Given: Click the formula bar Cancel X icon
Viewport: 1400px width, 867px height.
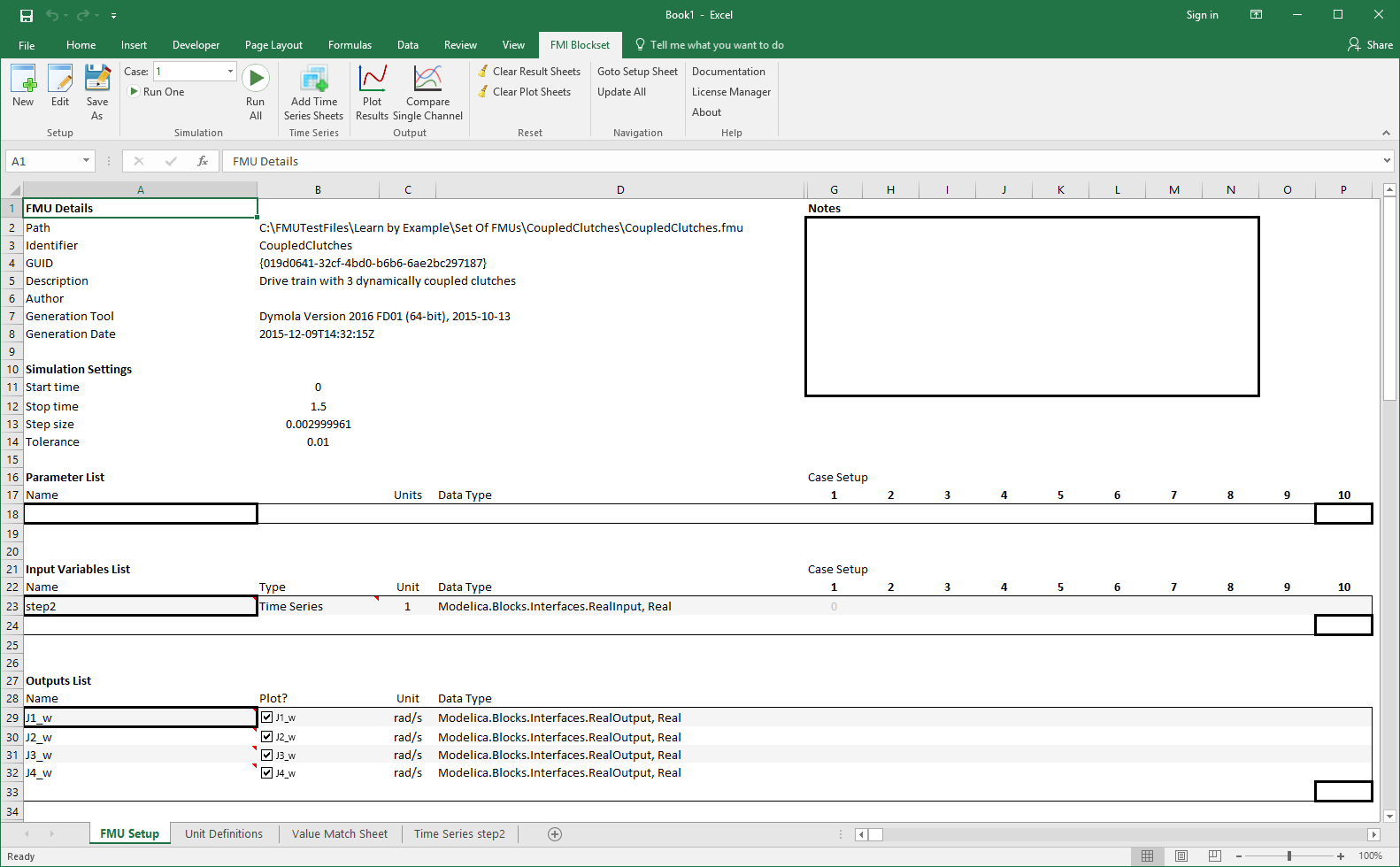Looking at the screenshot, I should coord(139,161).
